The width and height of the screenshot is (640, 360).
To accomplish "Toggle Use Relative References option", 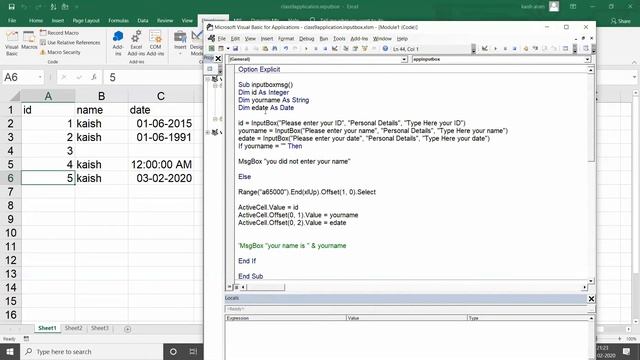I will click(x=70, y=42).
